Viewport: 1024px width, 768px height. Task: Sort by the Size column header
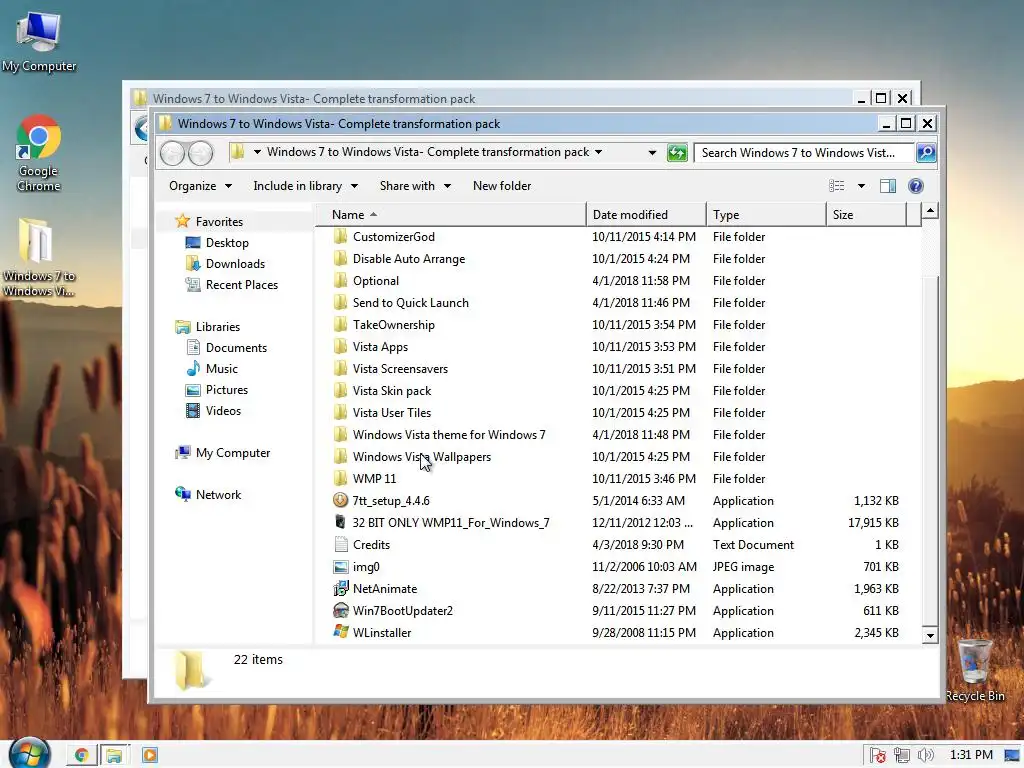point(867,215)
